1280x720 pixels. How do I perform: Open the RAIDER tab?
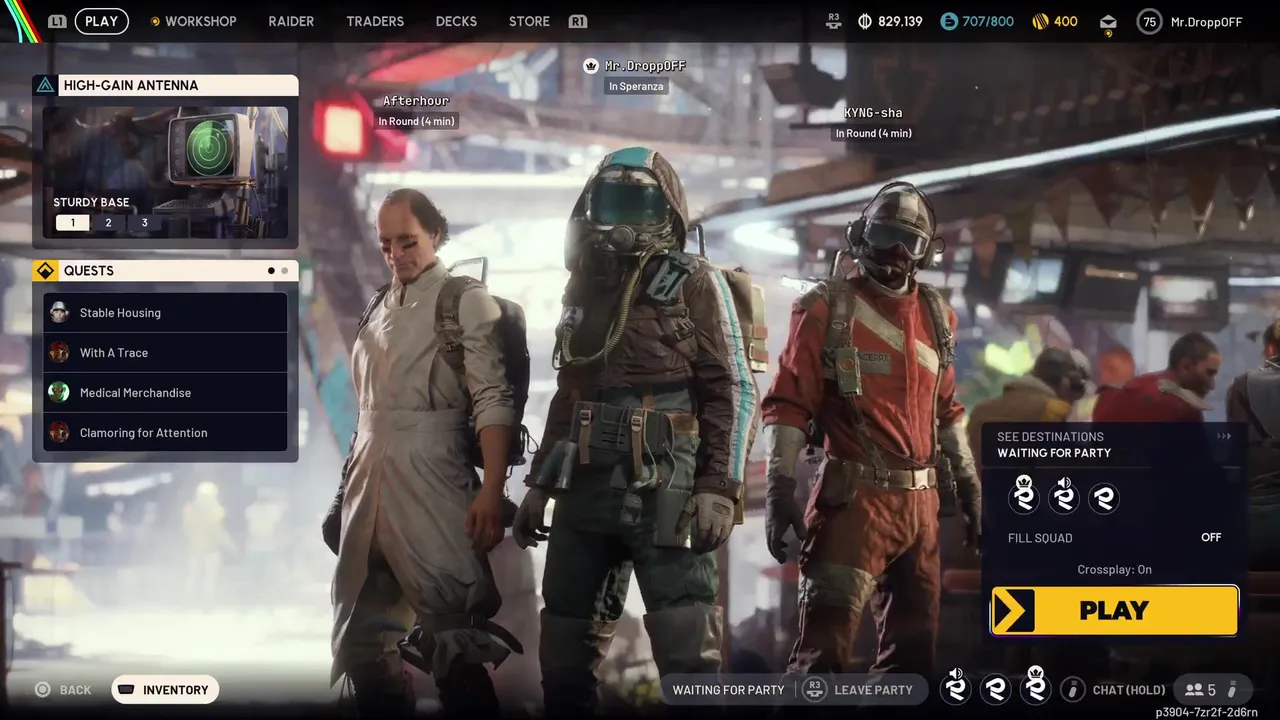point(291,21)
